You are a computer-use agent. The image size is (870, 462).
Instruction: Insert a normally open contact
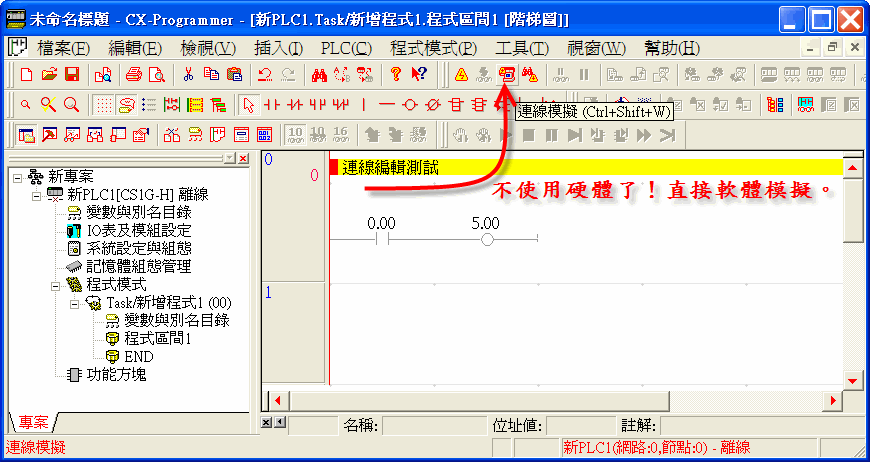pyautogui.click(x=272, y=104)
